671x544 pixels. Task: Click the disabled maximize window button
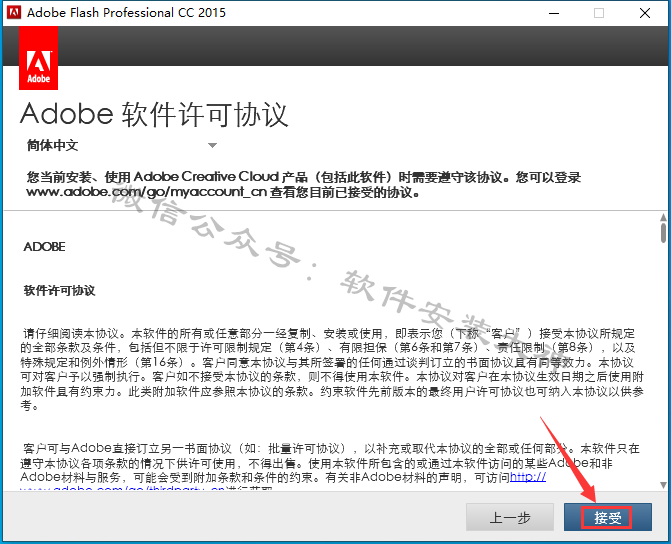pos(599,13)
